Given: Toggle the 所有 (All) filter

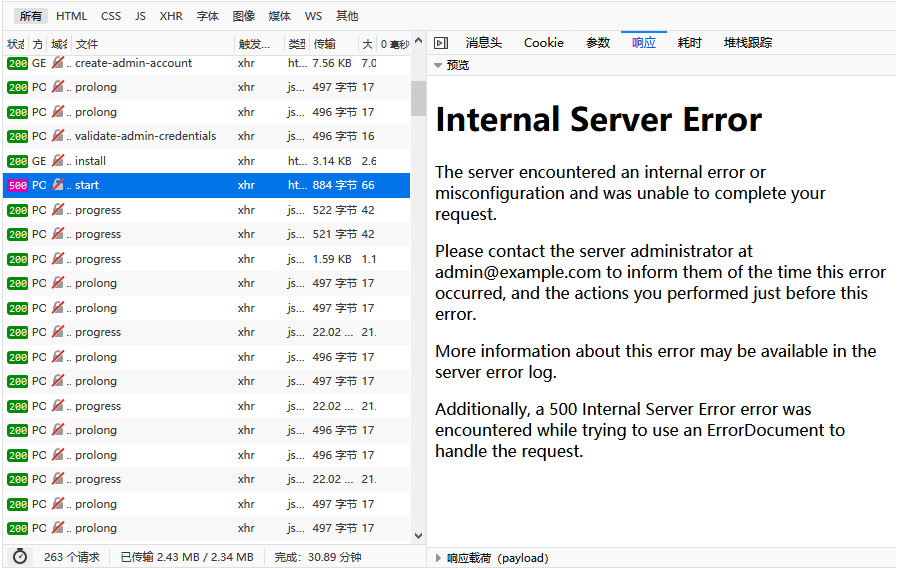Looking at the screenshot, I should (x=31, y=16).
